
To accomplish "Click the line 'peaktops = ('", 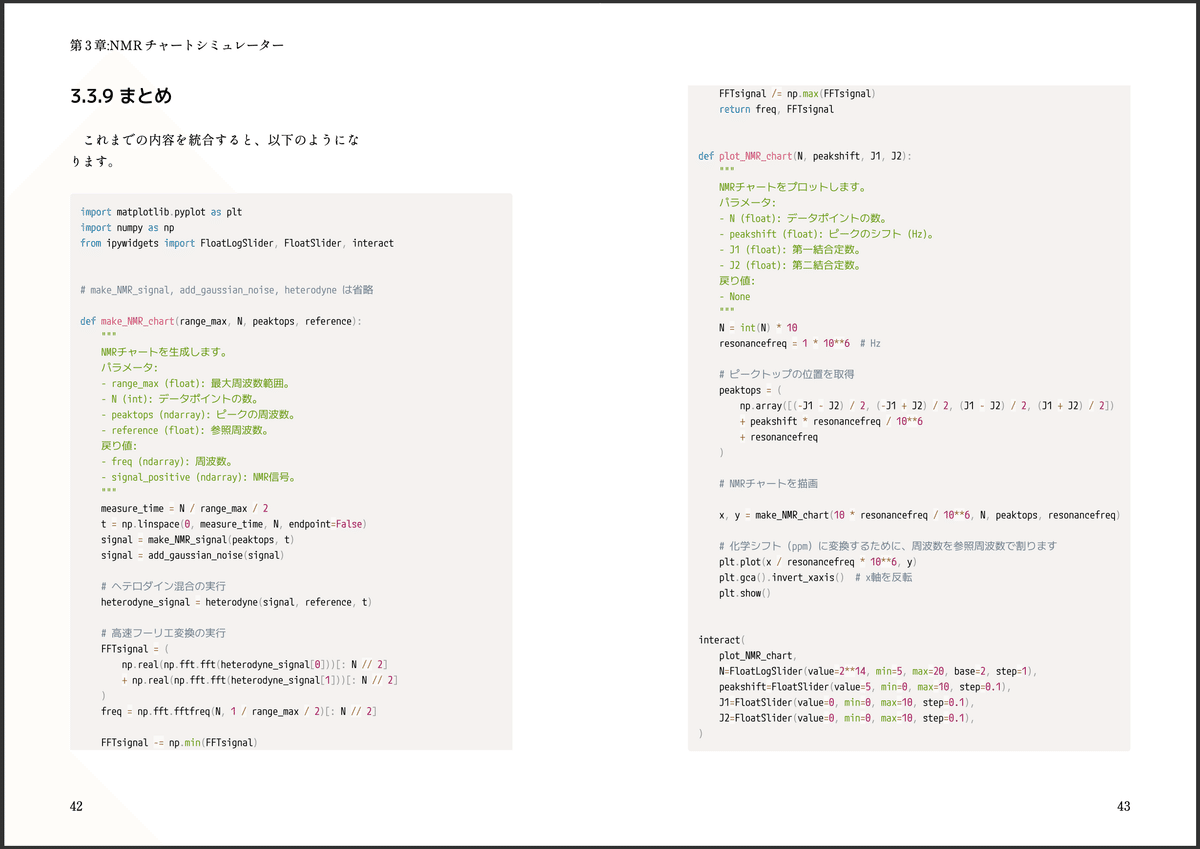I will (750, 390).
